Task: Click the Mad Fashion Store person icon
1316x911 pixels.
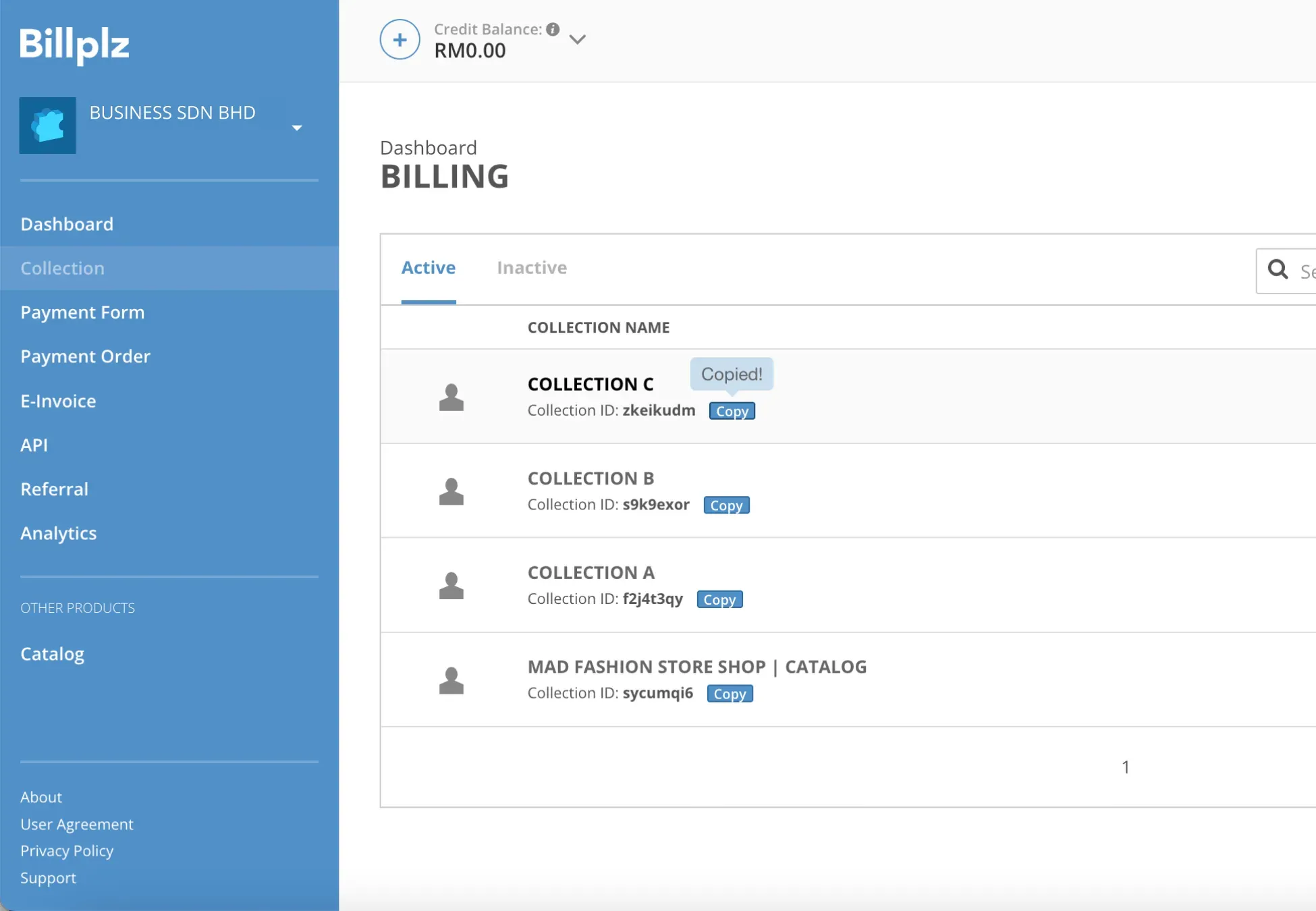Action: coord(451,680)
